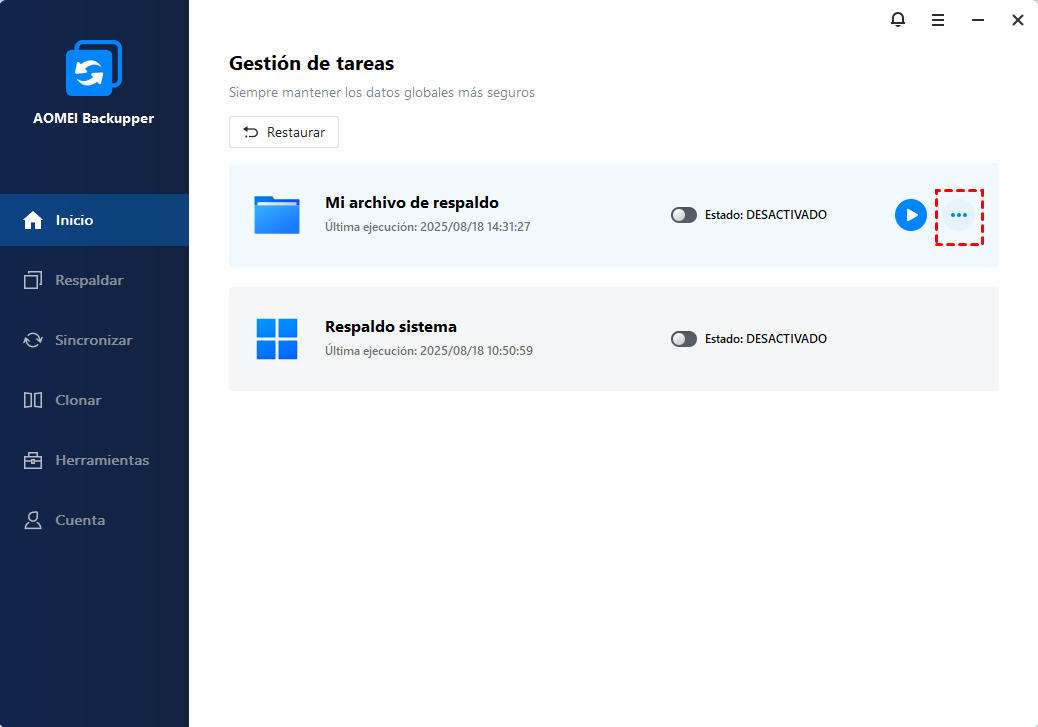Viewport: 1038px width, 727px height.
Task: Open the Sincronizar section in sidebar
Action: click(x=94, y=340)
